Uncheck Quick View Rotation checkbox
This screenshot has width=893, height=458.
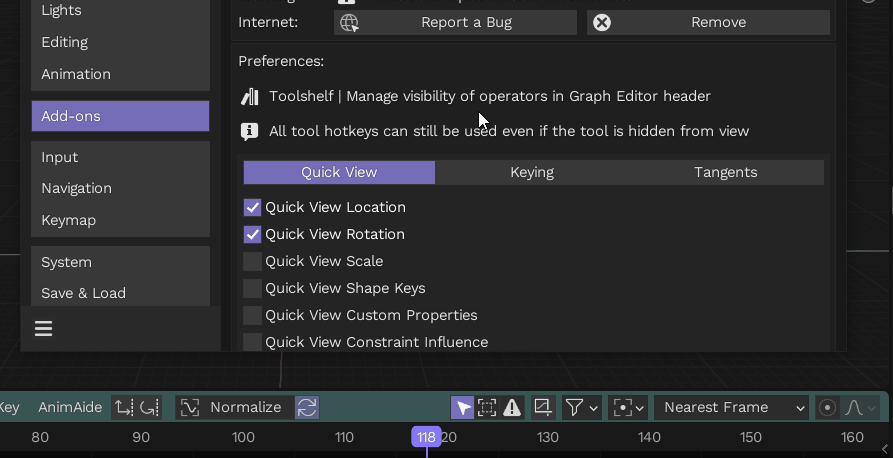point(253,235)
